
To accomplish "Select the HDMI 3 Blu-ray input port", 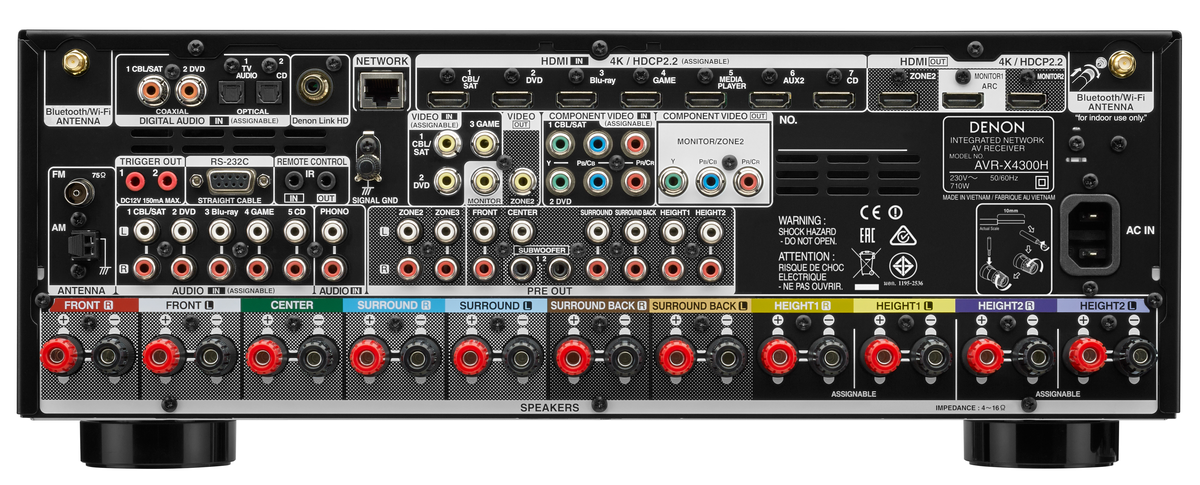I will click(x=577, y=99).
